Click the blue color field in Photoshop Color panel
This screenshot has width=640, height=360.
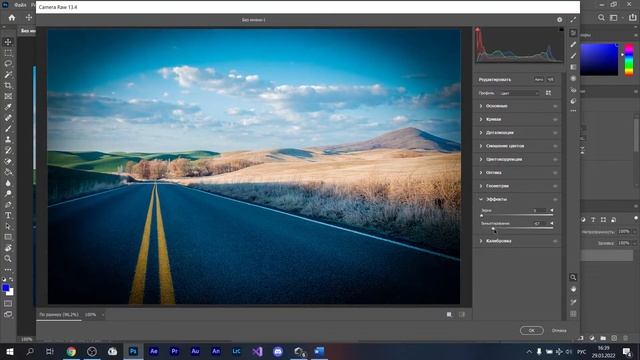pos(599,60)
